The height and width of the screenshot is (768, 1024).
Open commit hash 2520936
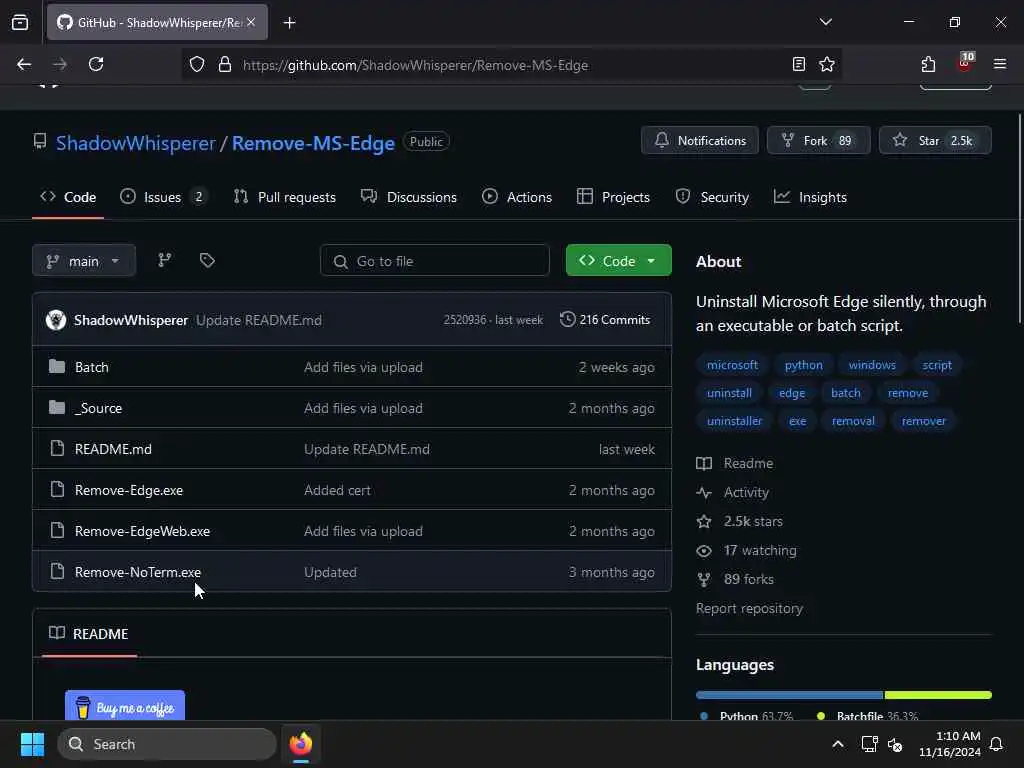(x=464, y=320)
